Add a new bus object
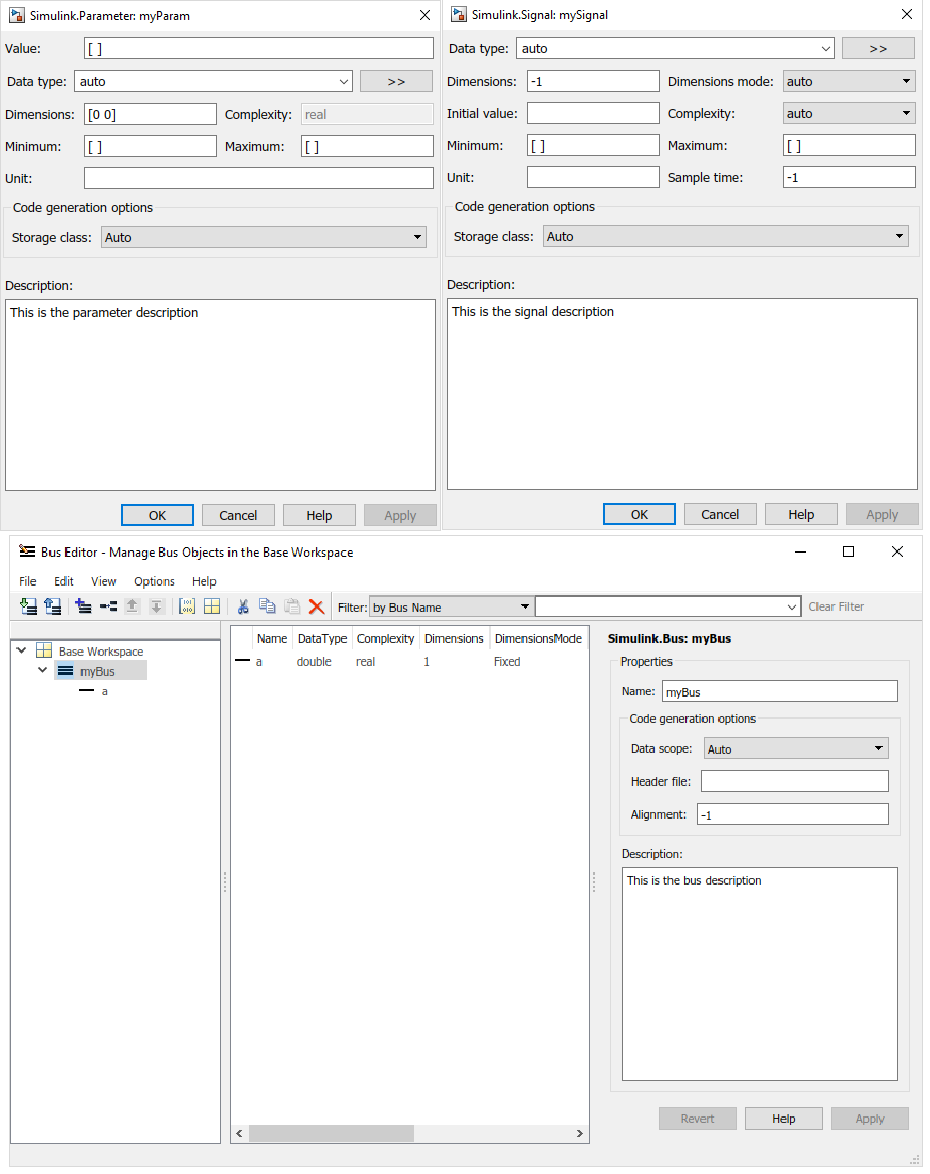 [82, 606]
